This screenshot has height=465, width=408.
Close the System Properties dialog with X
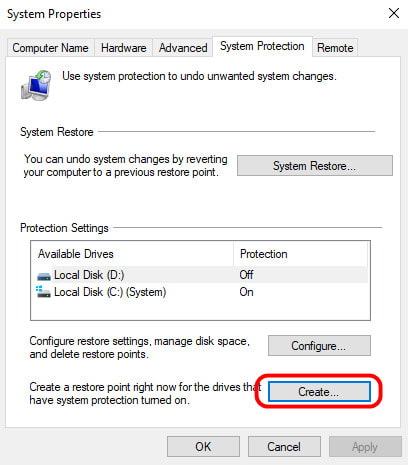pyautogui.click(x=394, y=14)
